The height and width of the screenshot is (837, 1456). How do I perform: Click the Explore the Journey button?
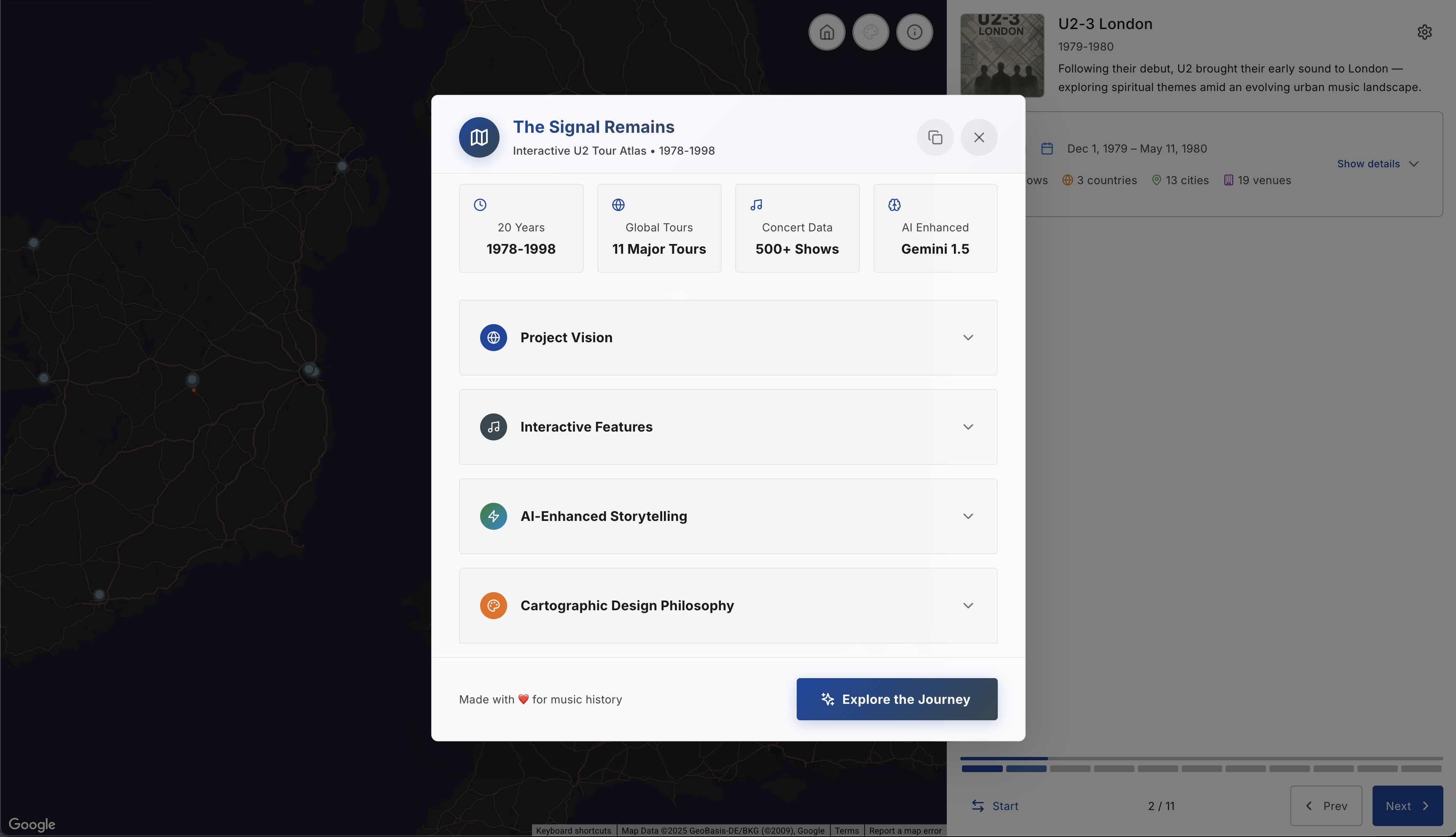896,699
